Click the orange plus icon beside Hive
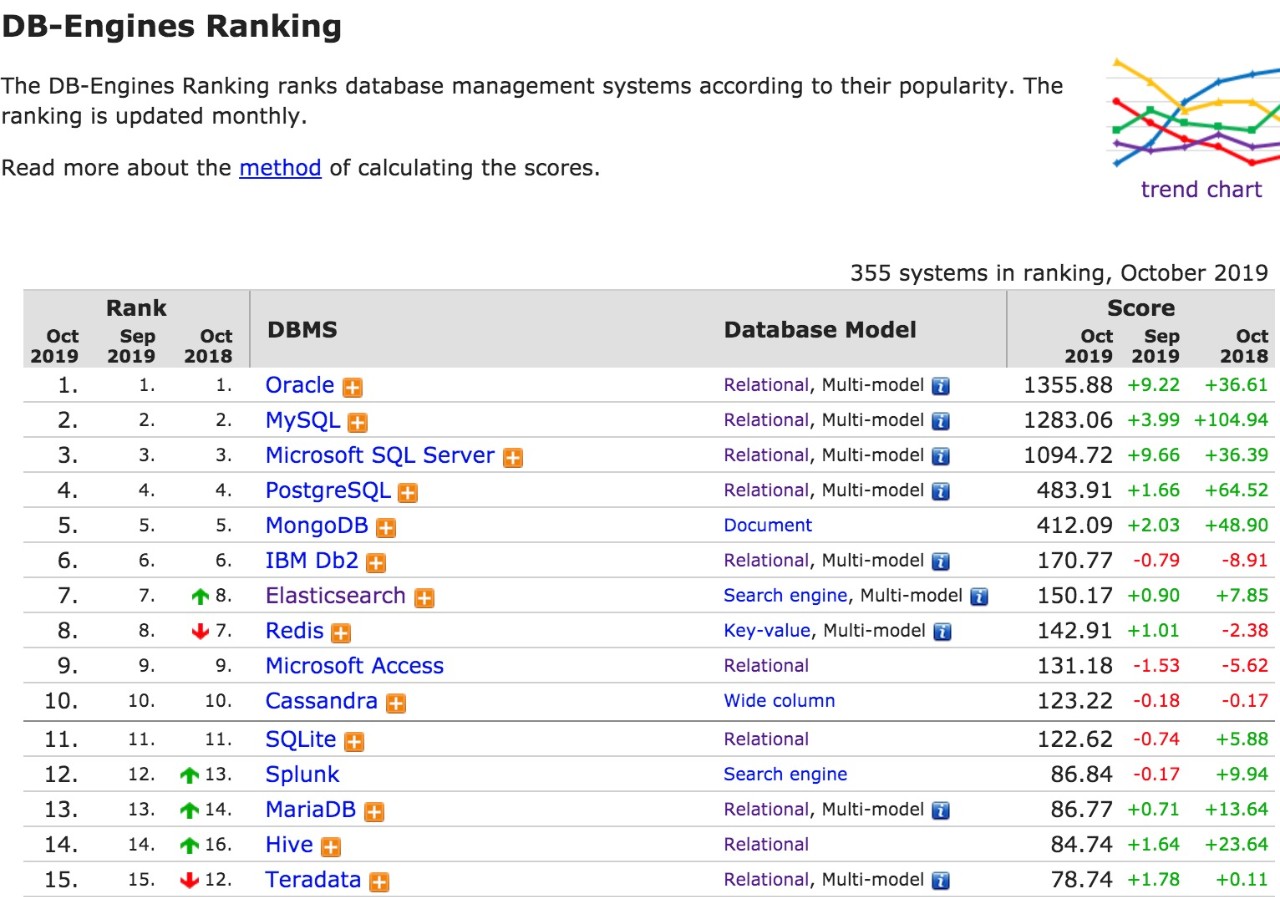The image size is (1280, 897). click(331, 847)
